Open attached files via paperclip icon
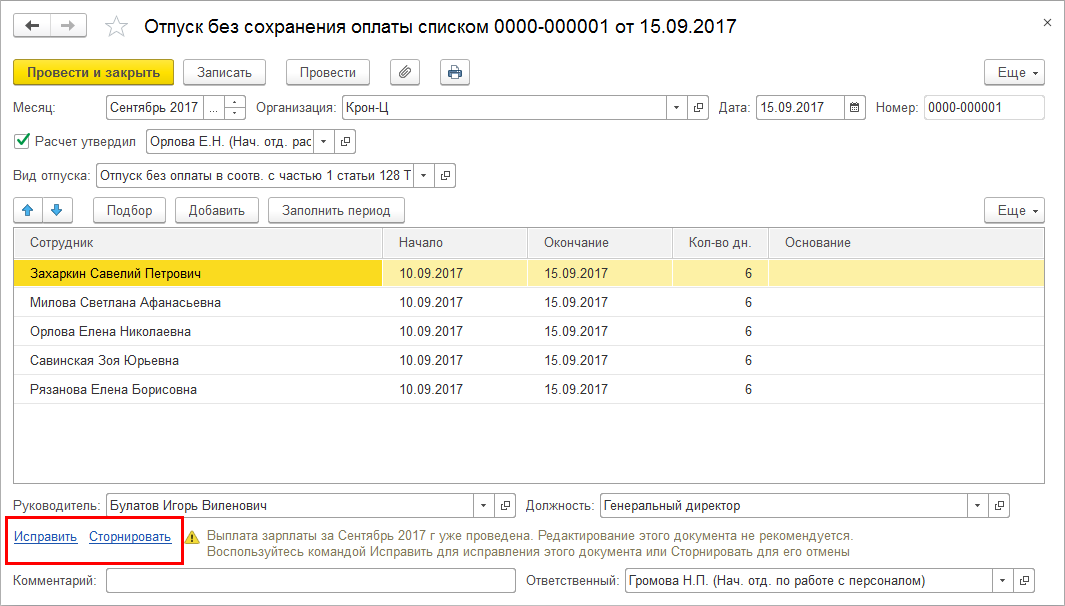 (x=405, y=72)
